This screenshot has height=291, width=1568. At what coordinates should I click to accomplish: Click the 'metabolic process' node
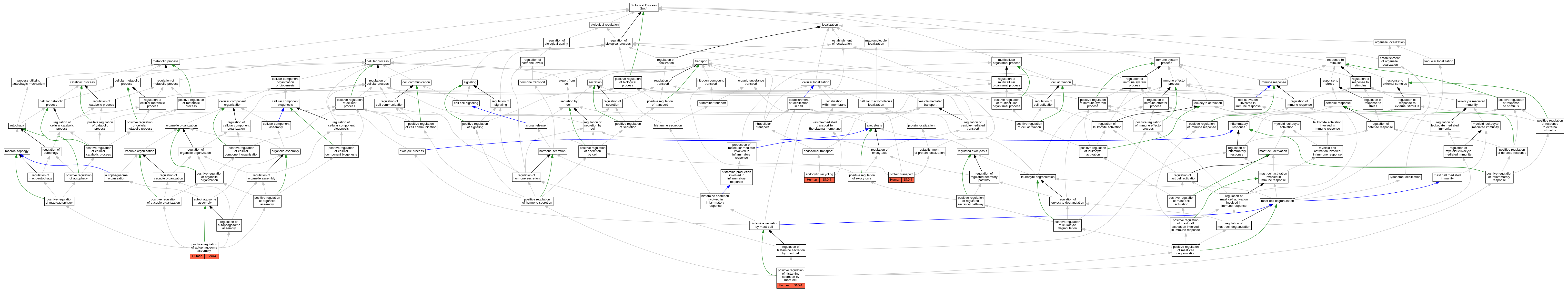(x=166, y=62)
